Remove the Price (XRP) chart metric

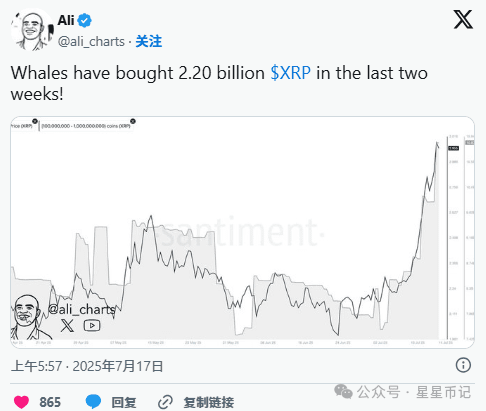click(x=35, y=121)
